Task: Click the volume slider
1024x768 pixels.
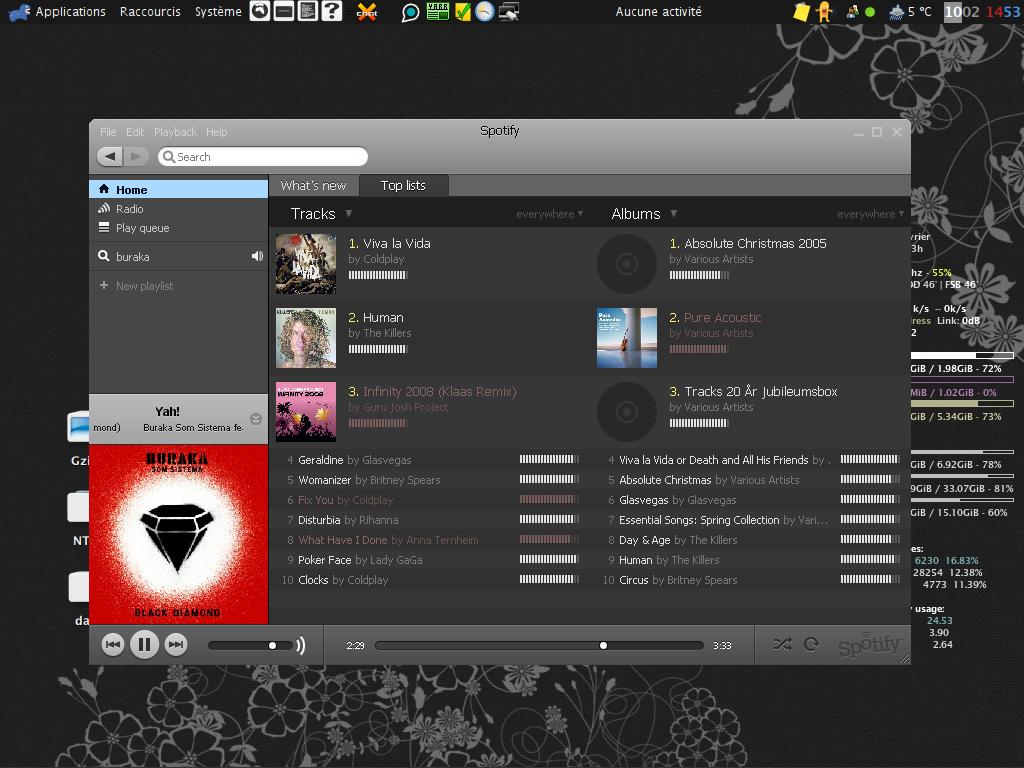Action: 250,645
